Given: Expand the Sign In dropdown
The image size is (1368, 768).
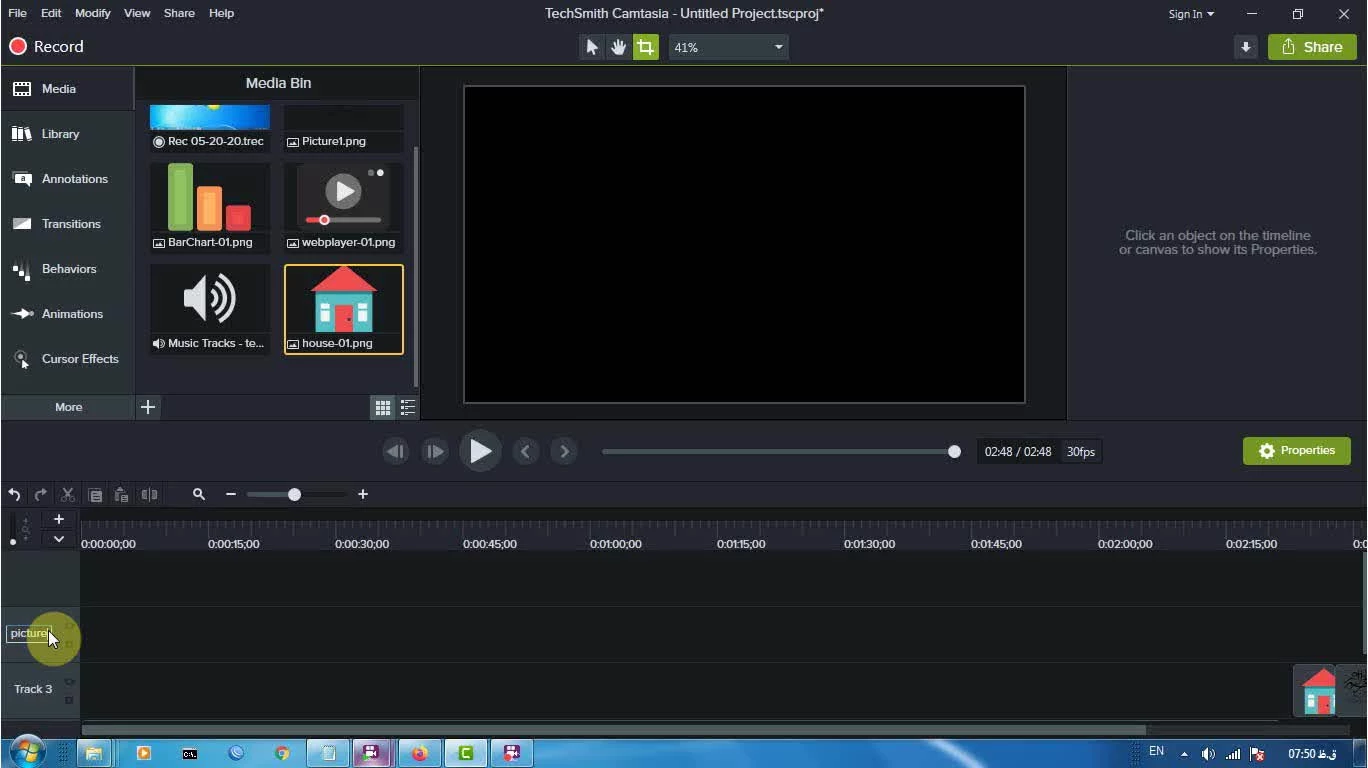Looking at the screenshot, I should click(1191, 14).
